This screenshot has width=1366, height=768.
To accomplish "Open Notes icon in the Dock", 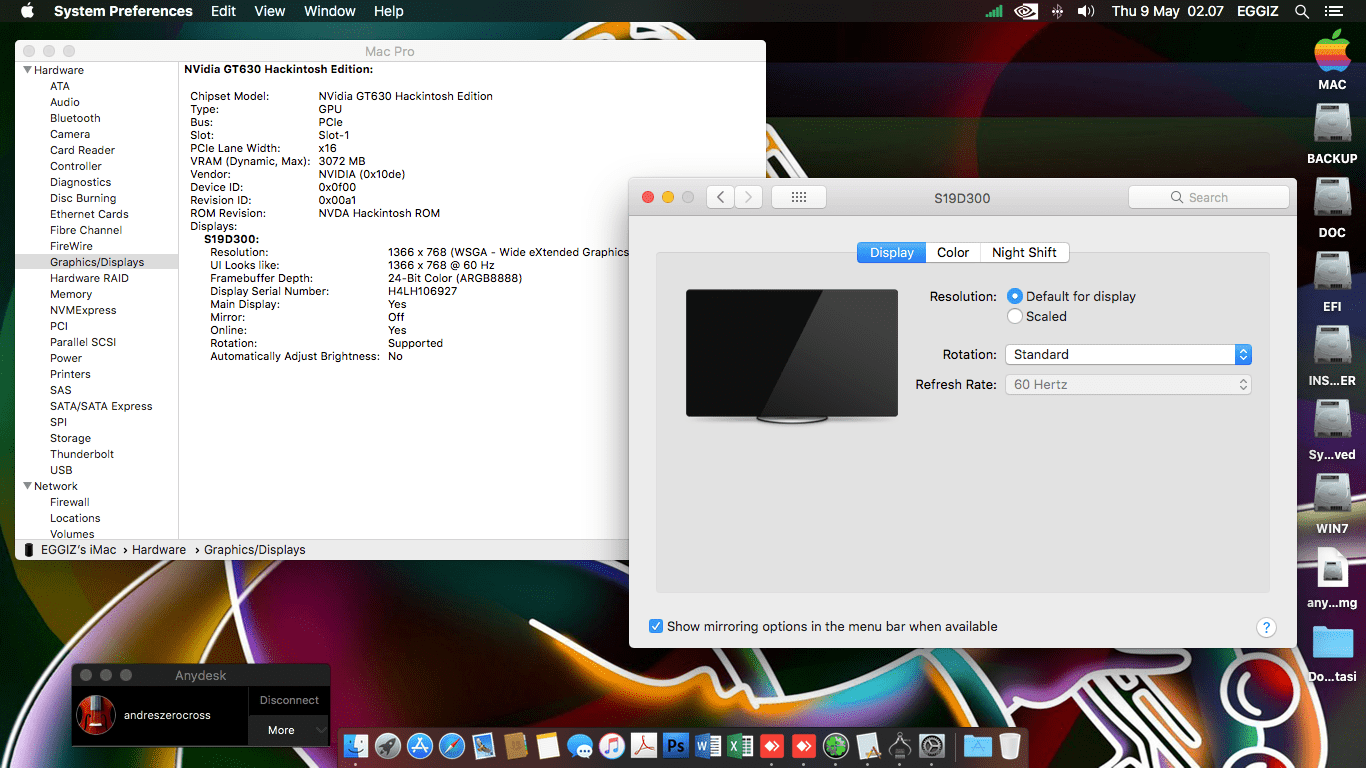I will 547,746.
